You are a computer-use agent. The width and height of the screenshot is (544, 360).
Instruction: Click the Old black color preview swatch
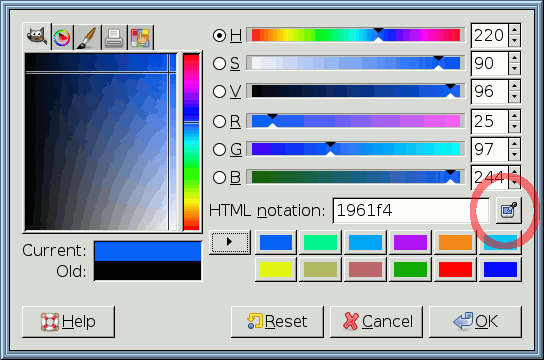coord(148,270)
